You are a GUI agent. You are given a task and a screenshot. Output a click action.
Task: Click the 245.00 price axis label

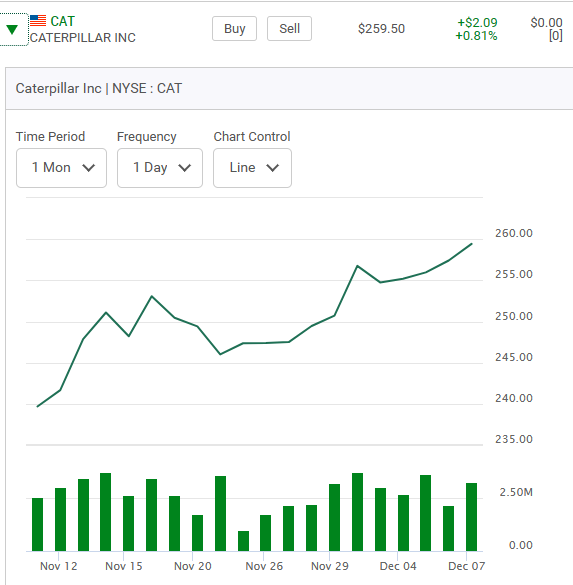tap(514, 357)
